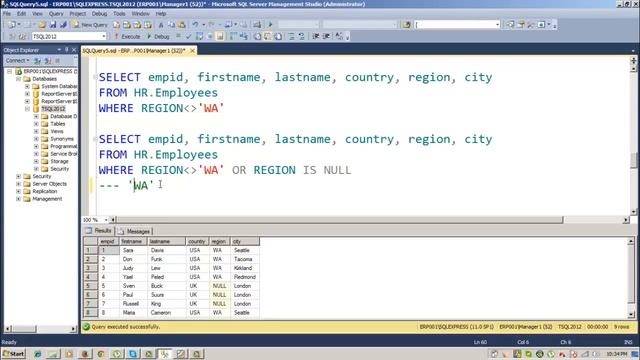
Task: Collapse the Databases node
Action: point(18,79)
